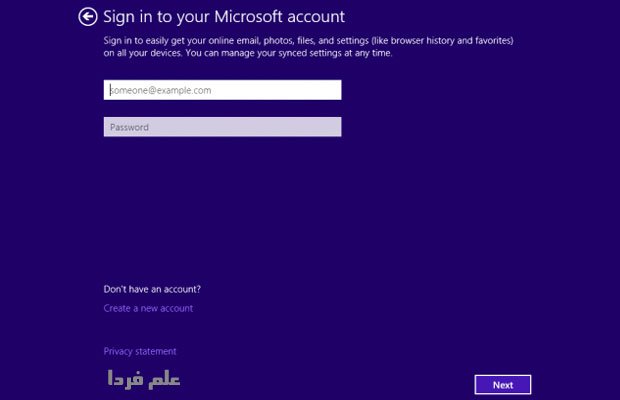
Task: Click the 'Password' placeholder text
Action: pyautogui.click(x=129, y=127)
